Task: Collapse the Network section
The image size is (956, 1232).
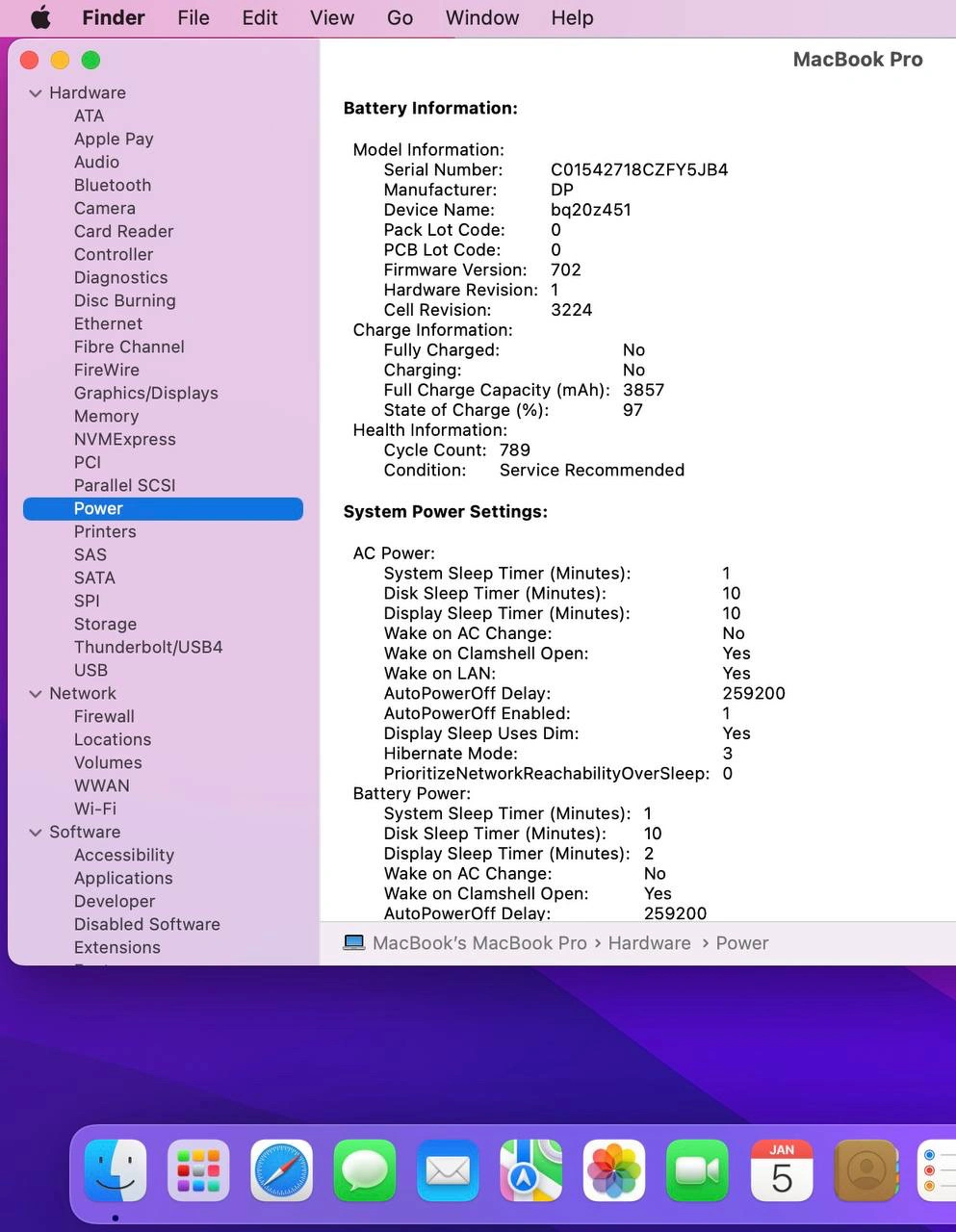Action: 36,694
